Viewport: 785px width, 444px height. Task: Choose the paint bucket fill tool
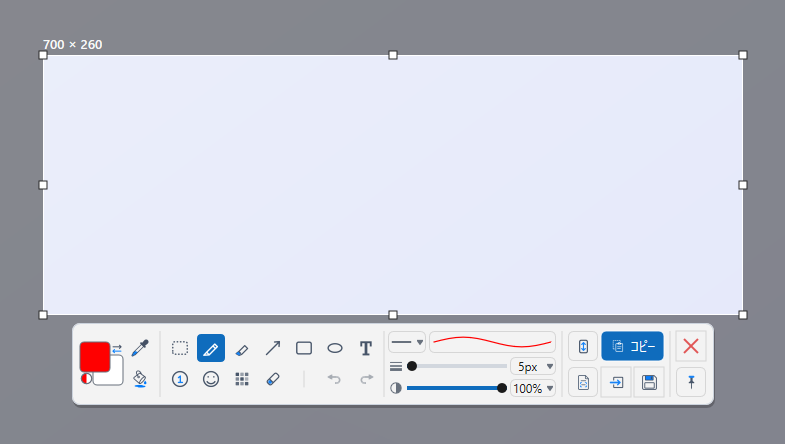[x=140, y=378]
